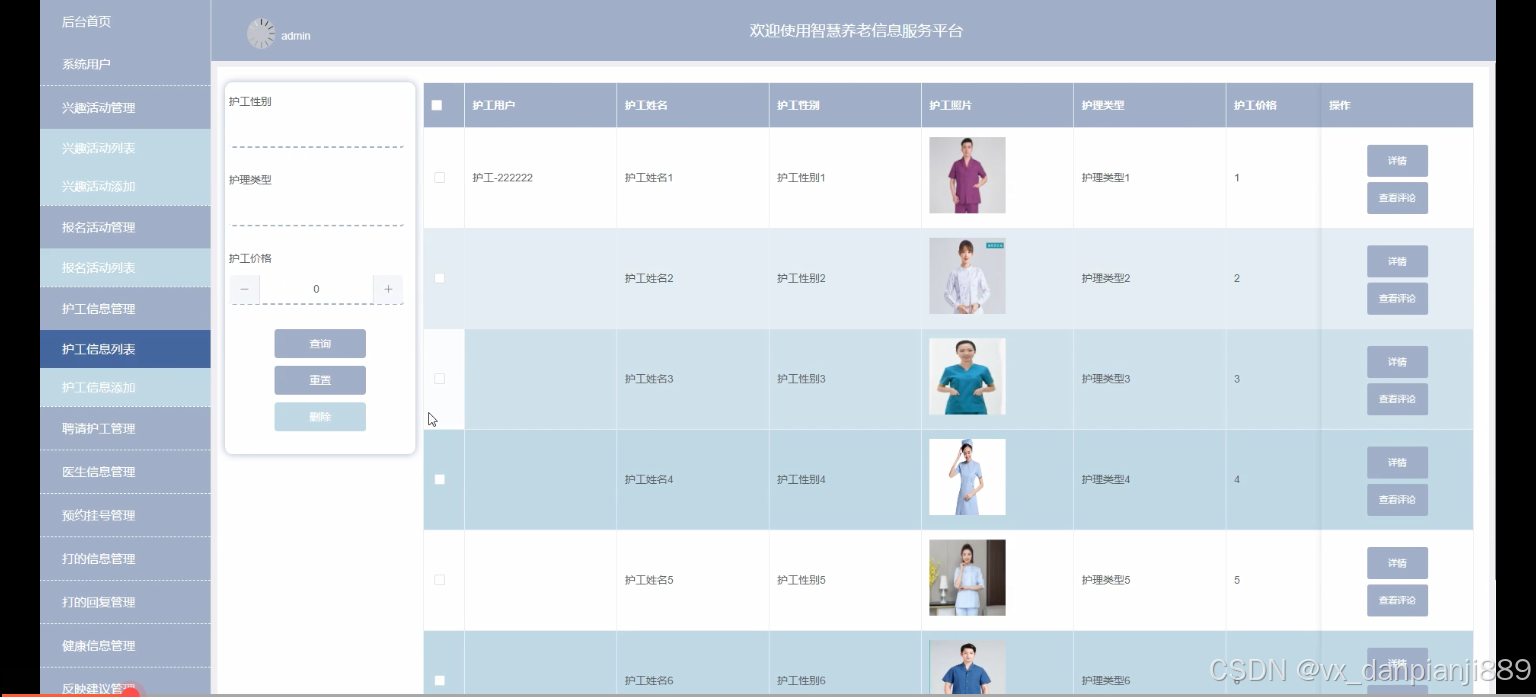1536x697 pixels.
Task: Click 查看评论 for 护工姓名4
Action: pos(1397,500)
